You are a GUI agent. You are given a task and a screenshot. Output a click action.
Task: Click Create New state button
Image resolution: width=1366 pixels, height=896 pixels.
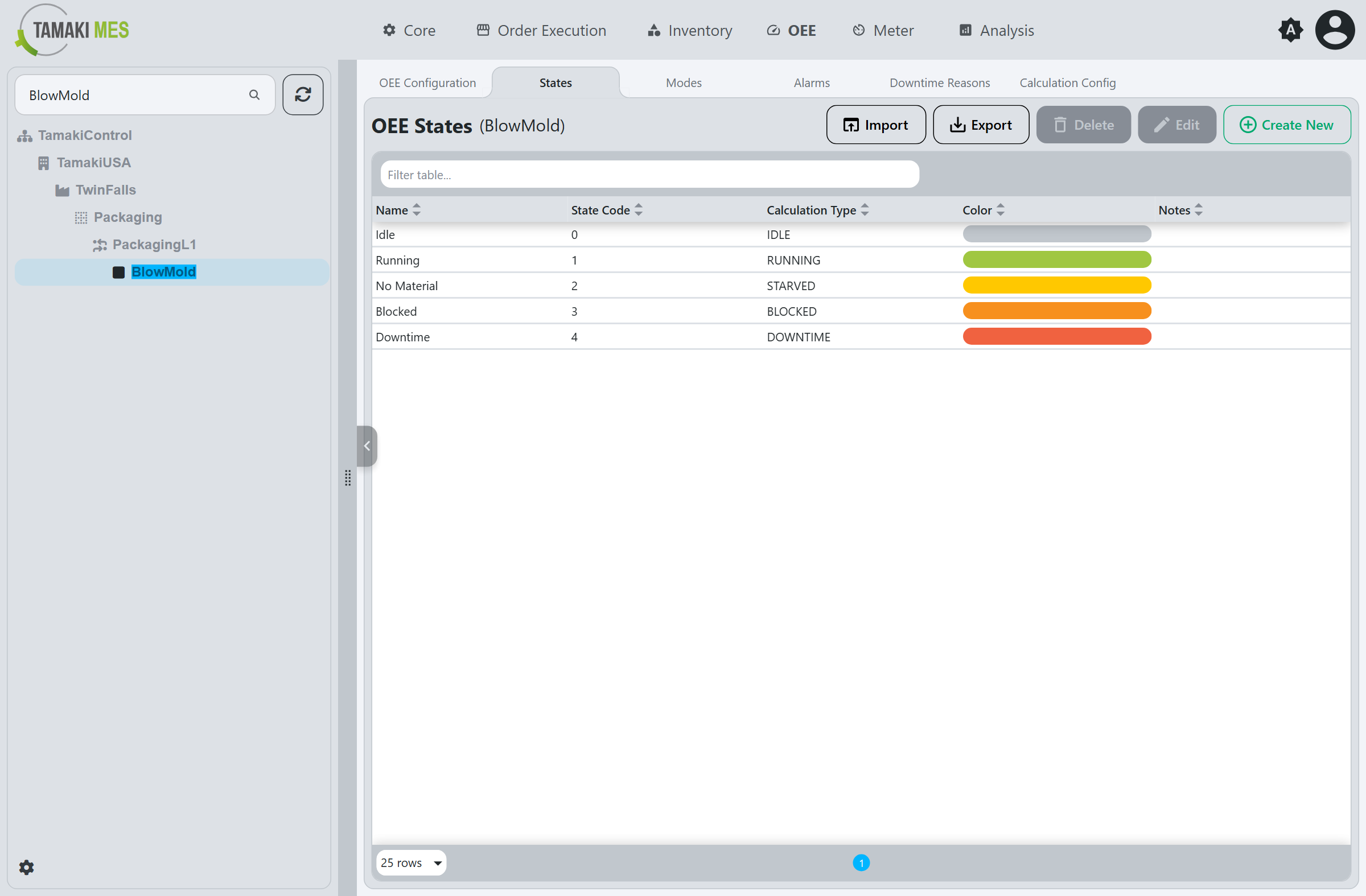click(x=1287, y=125)
